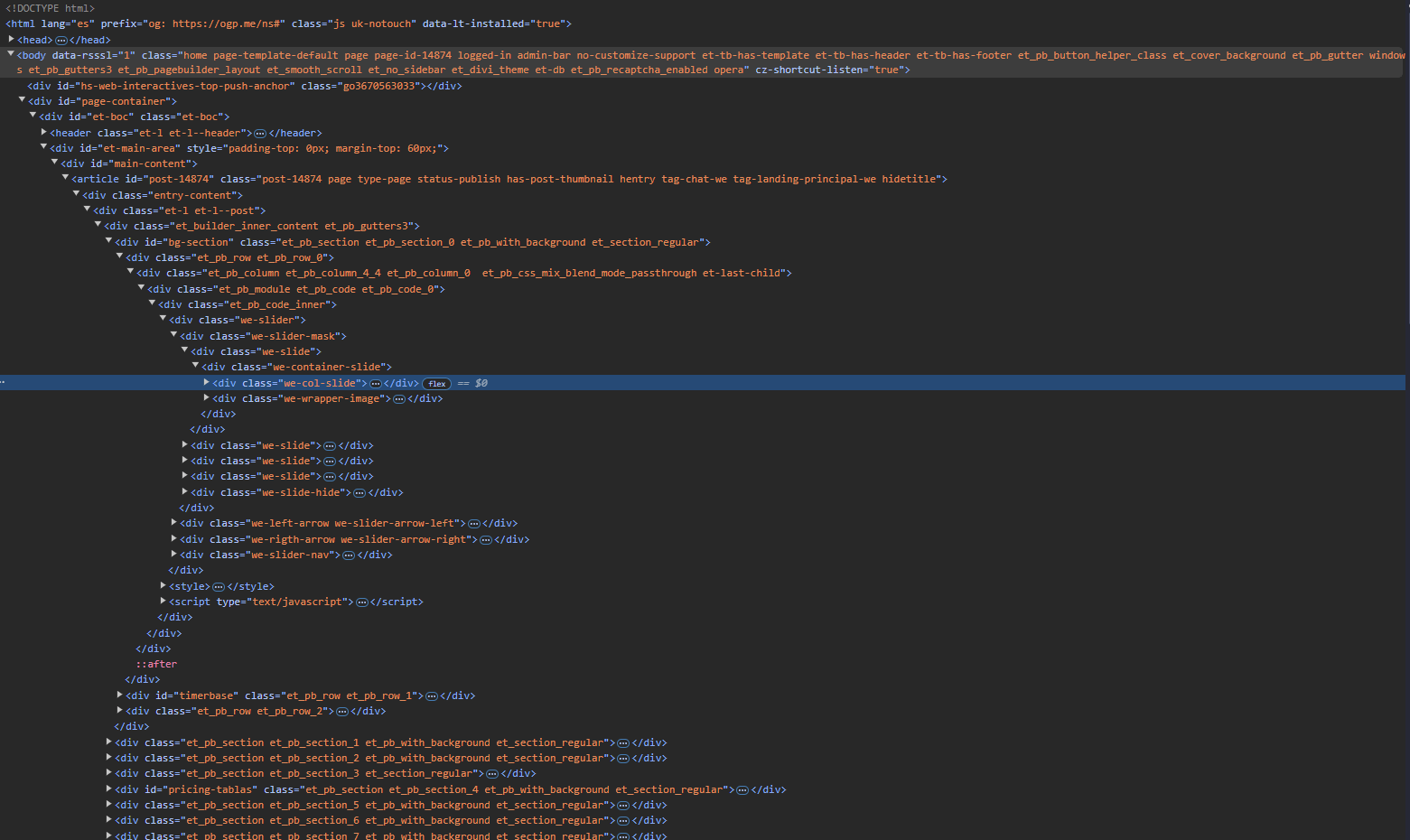Viewport: 1410px width, 840px height.
Task: Expand the we-slider-nav div triangle
Action: click(x=174, y=554)
